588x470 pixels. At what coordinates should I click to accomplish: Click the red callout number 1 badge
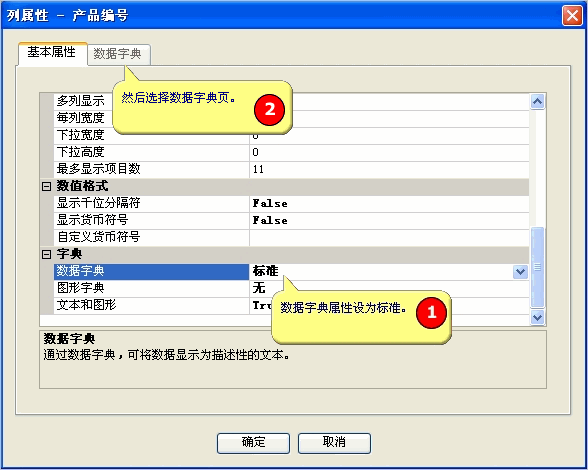click(x=431, y=313)
